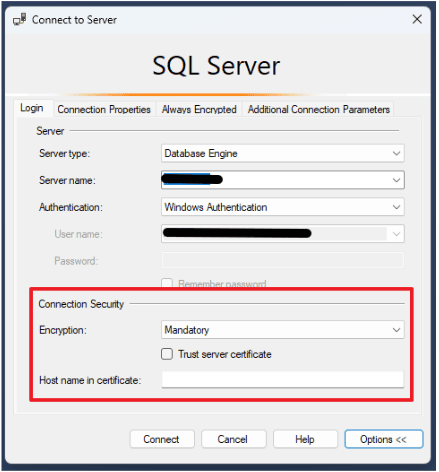Click the Connection Security section label
The width and height of the screenshot is (439, 472).
(x=81, y=304)
